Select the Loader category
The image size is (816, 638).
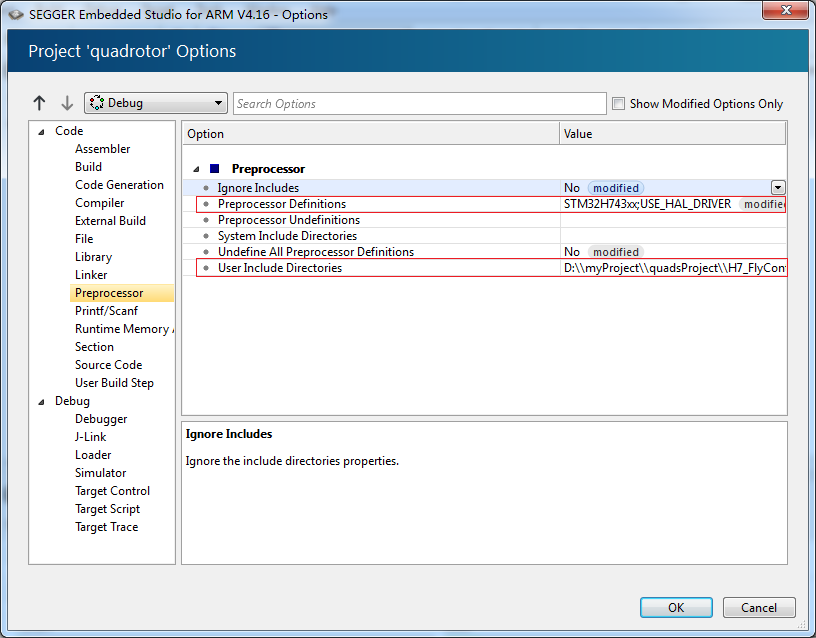[x=93, y=455]
